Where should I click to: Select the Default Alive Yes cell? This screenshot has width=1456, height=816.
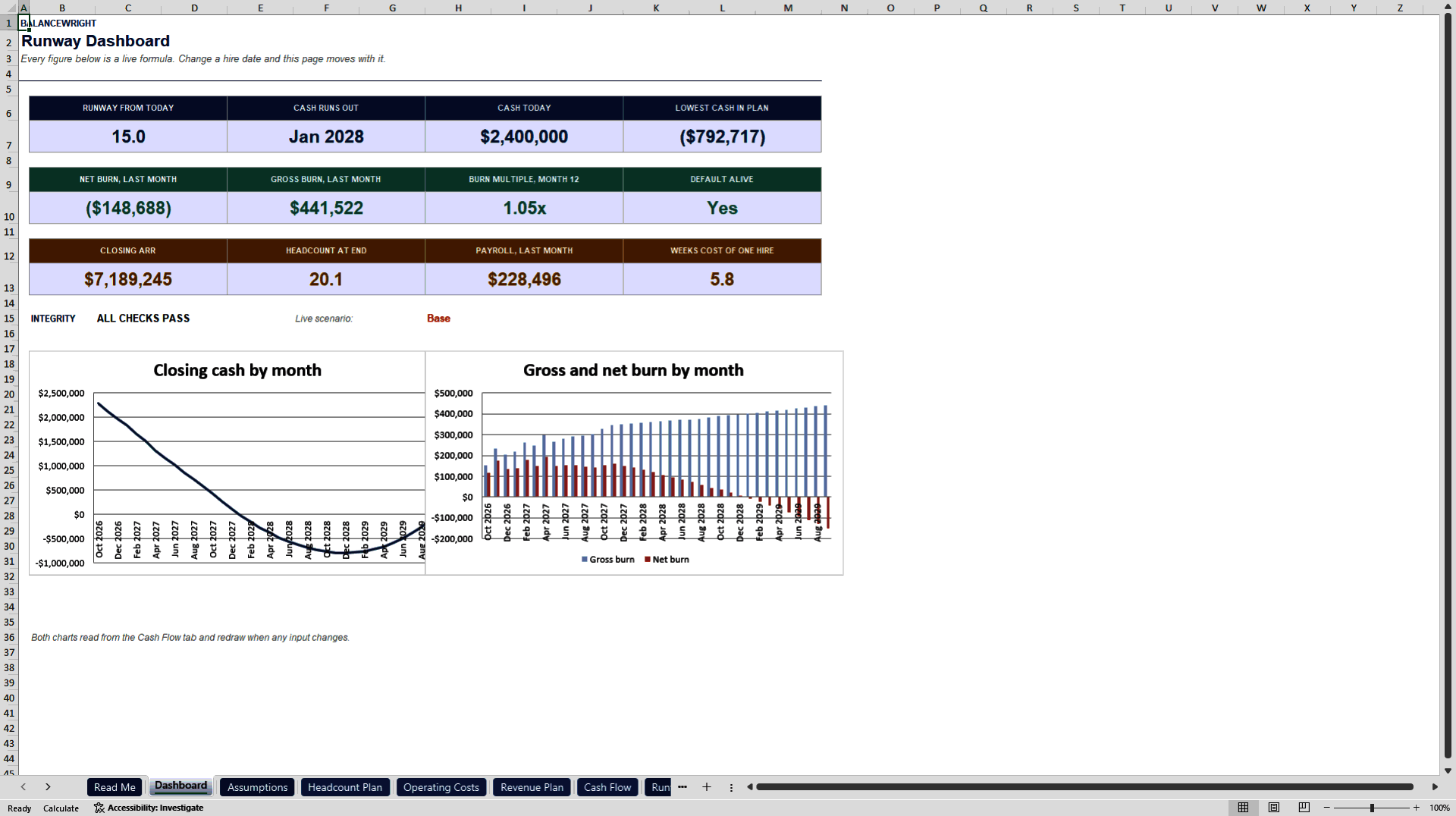722,208
